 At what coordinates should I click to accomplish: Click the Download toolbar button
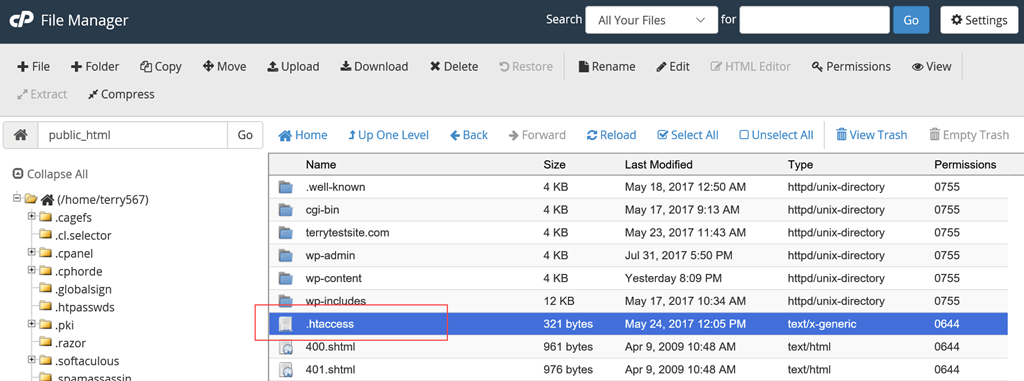374,67
